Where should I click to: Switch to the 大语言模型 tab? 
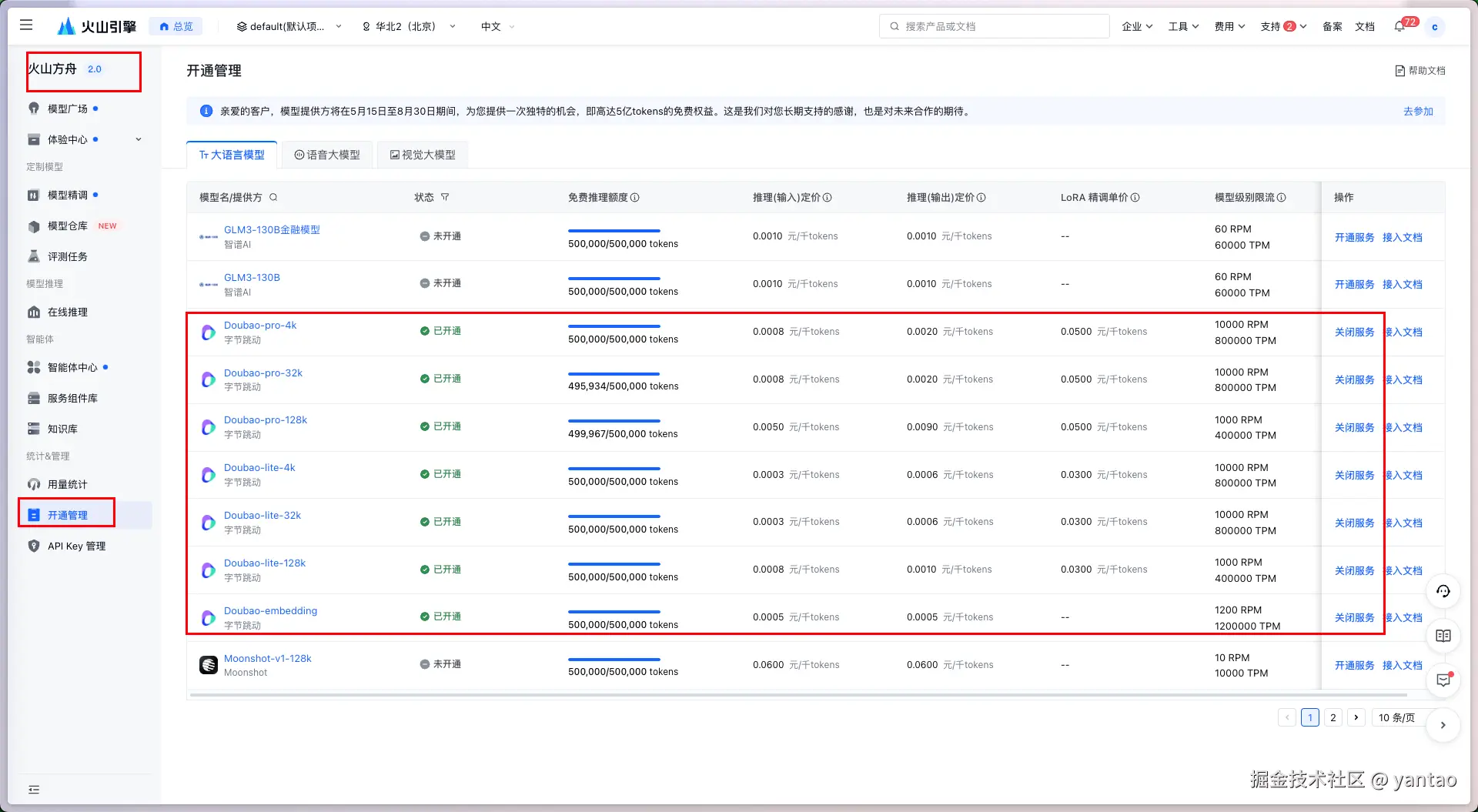232,155
